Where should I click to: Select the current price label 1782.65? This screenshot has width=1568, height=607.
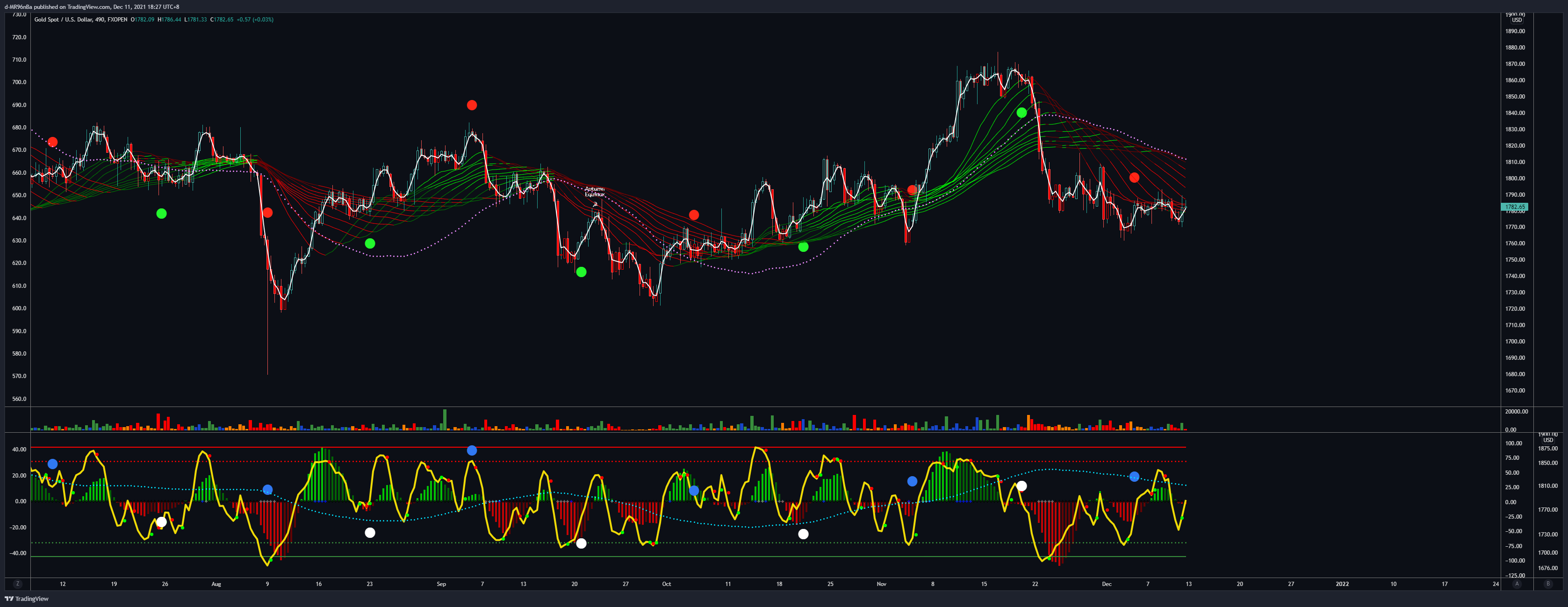click(1514, 207)
